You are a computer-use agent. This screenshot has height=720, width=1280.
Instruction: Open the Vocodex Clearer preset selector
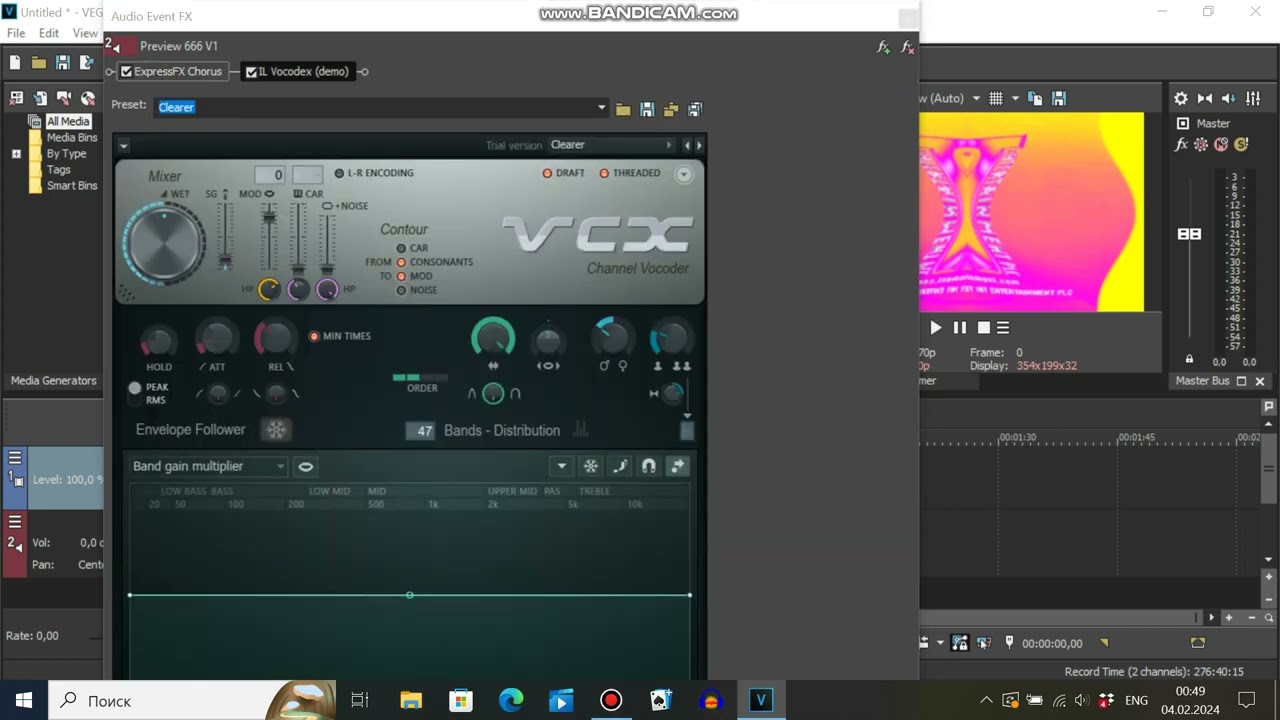(611, 146)
